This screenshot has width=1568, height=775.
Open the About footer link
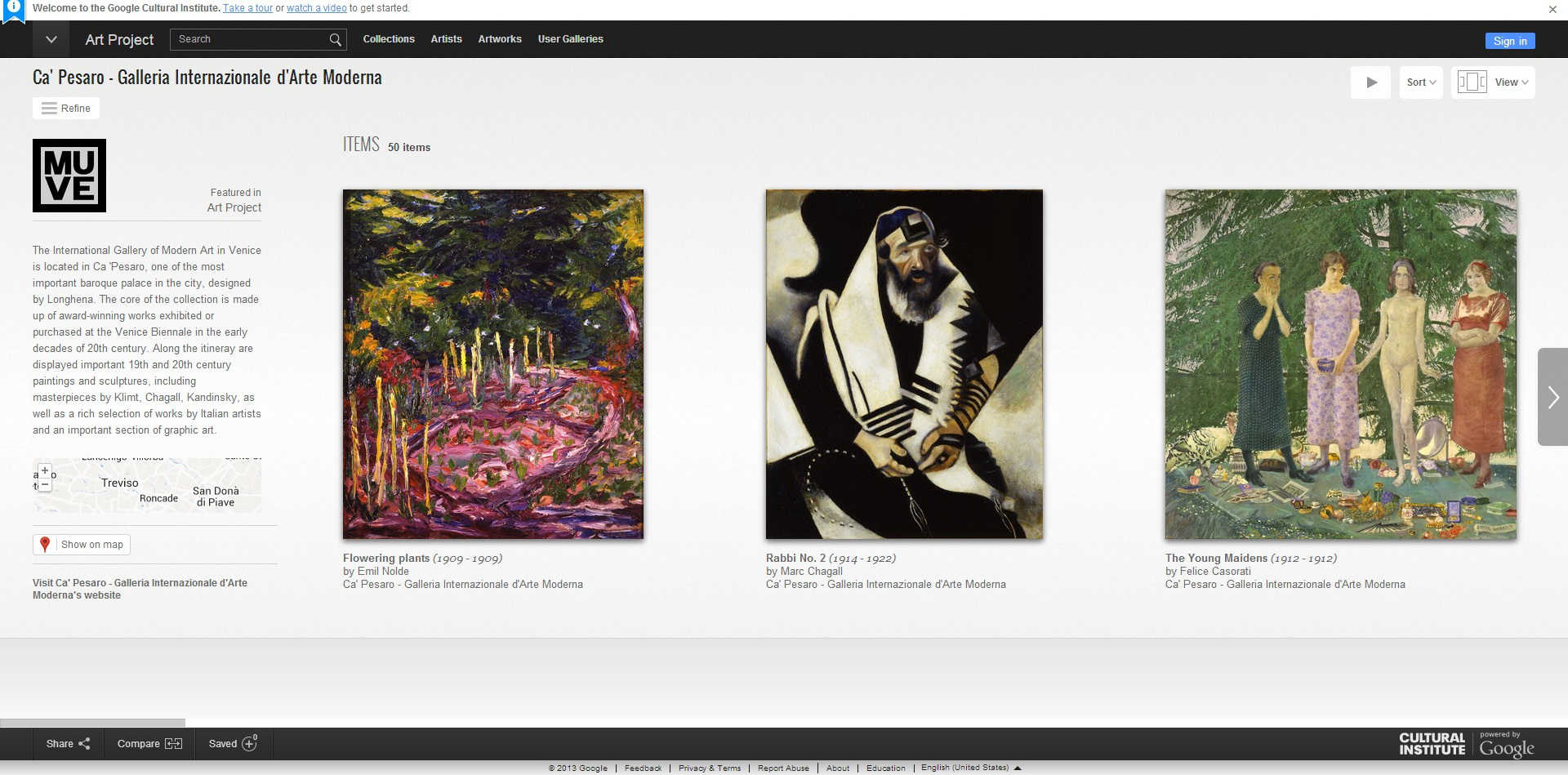[838, 768]
